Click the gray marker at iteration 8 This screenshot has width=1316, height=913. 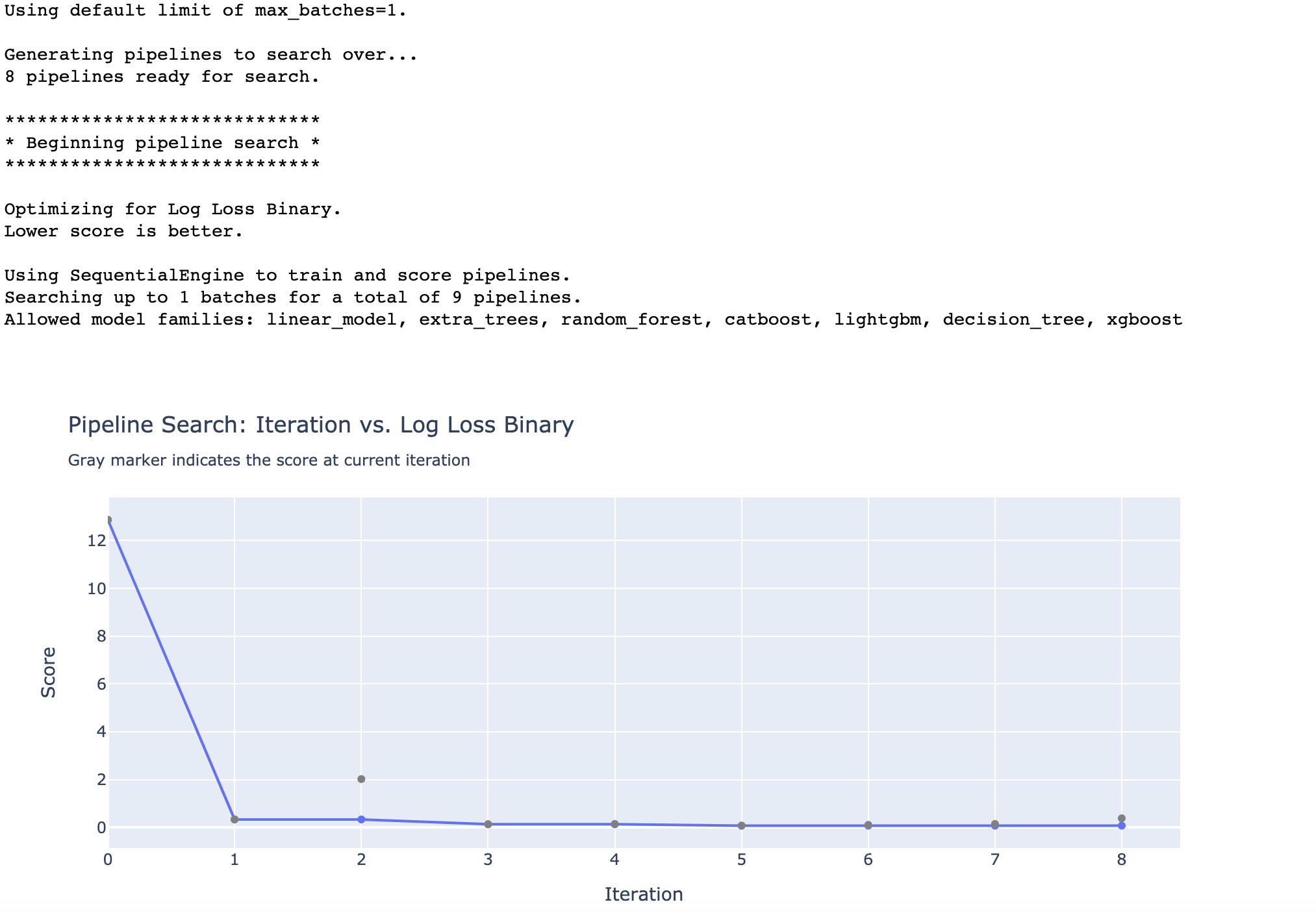[1121, 818]
